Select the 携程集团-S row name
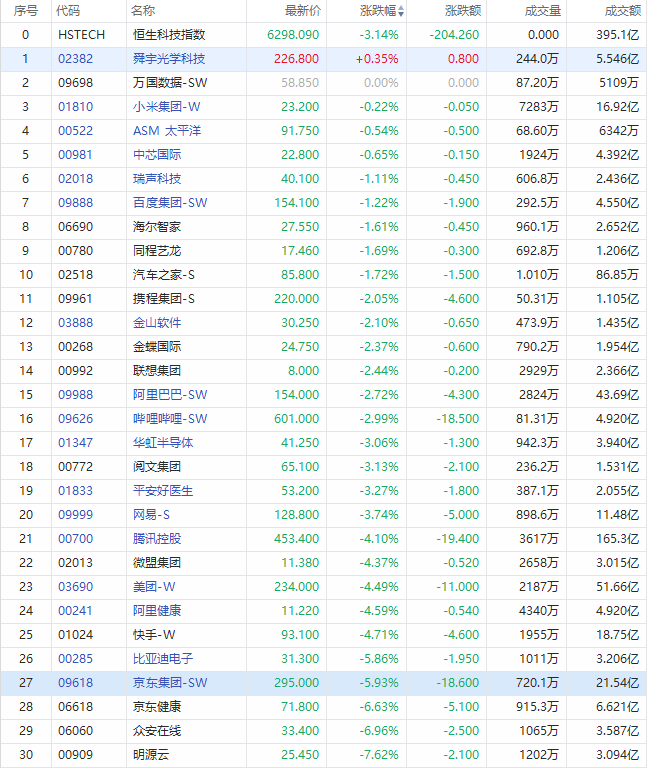 164,299
